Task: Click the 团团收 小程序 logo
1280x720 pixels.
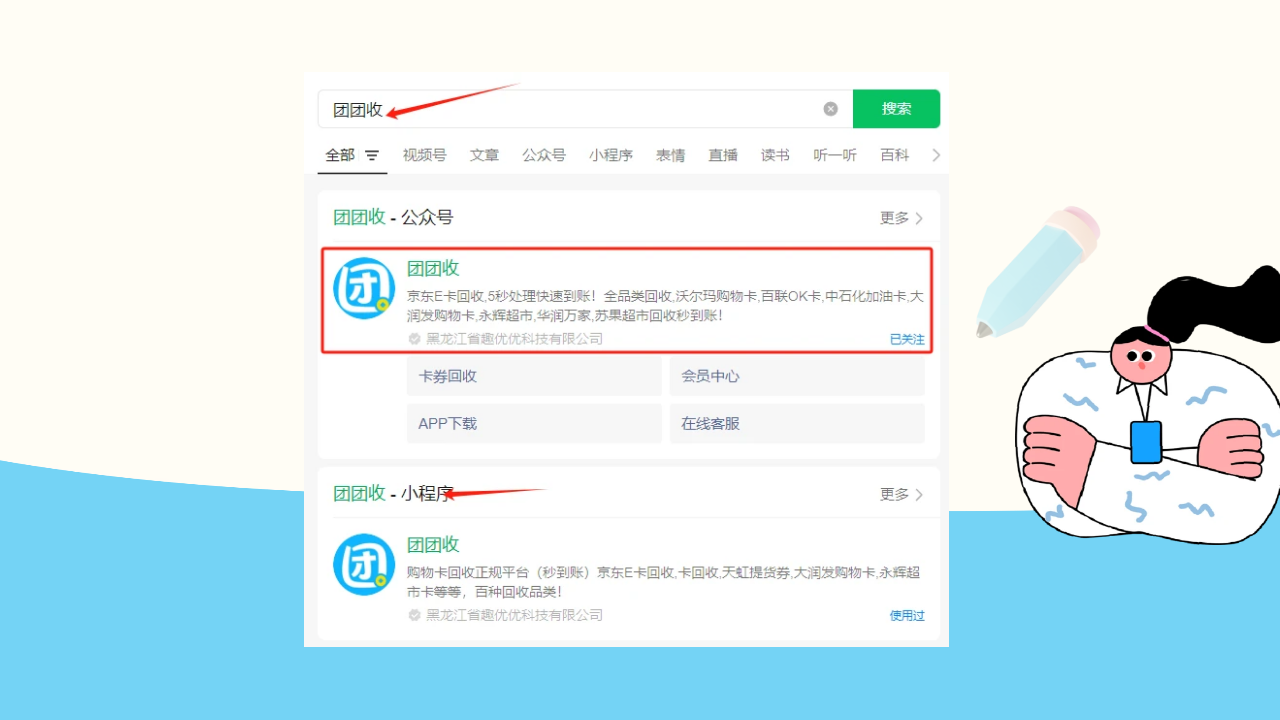Action: tap(364, 564)
